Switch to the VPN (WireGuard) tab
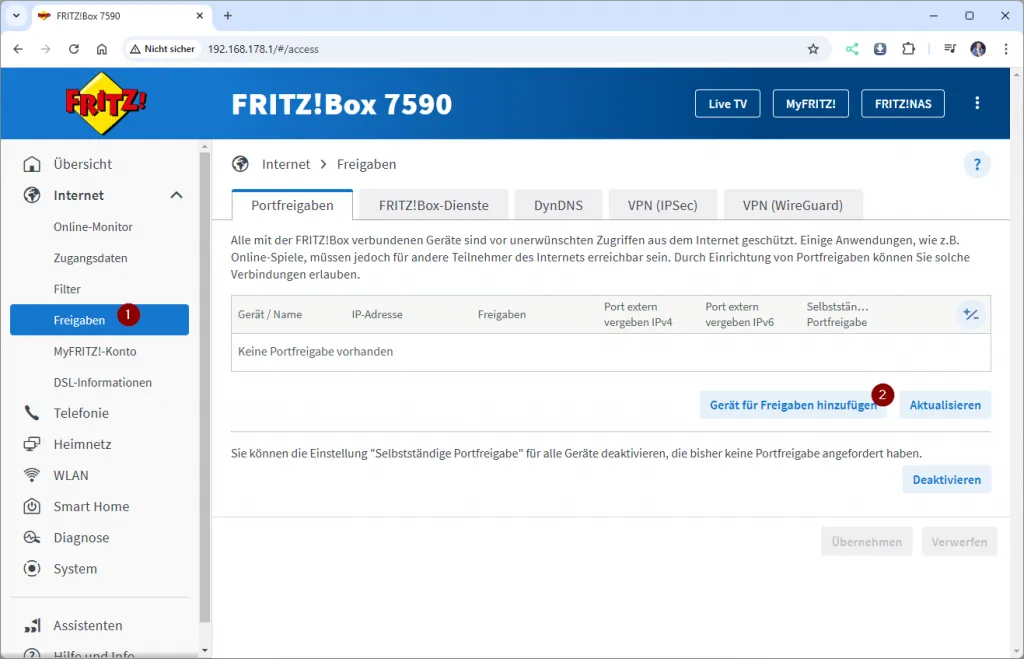This screenshot has height=659, width=1024. coord(792,205)
